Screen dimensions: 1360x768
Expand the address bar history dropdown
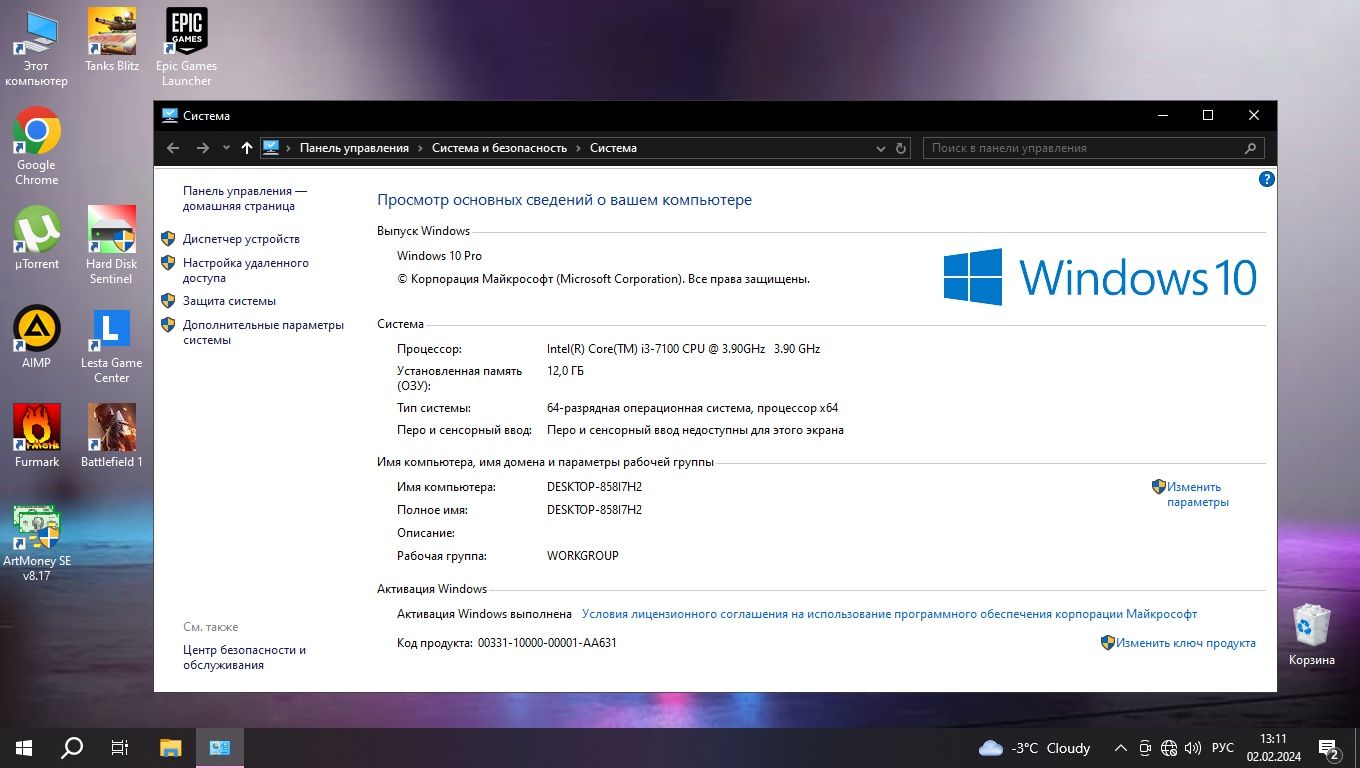point(880,148)
